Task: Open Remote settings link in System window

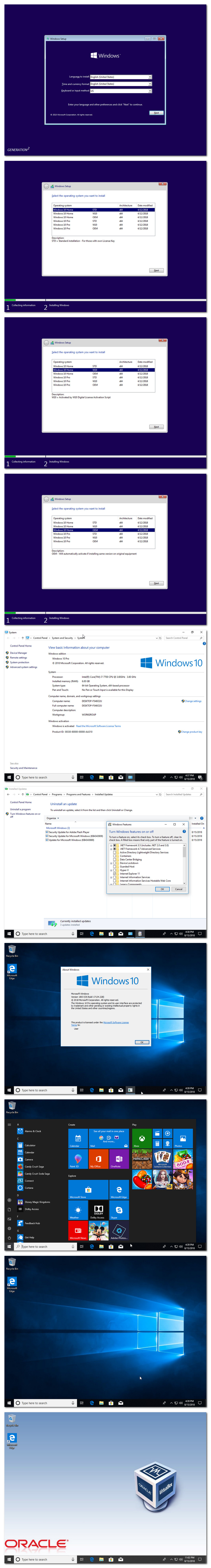Action: click(18, 657)
